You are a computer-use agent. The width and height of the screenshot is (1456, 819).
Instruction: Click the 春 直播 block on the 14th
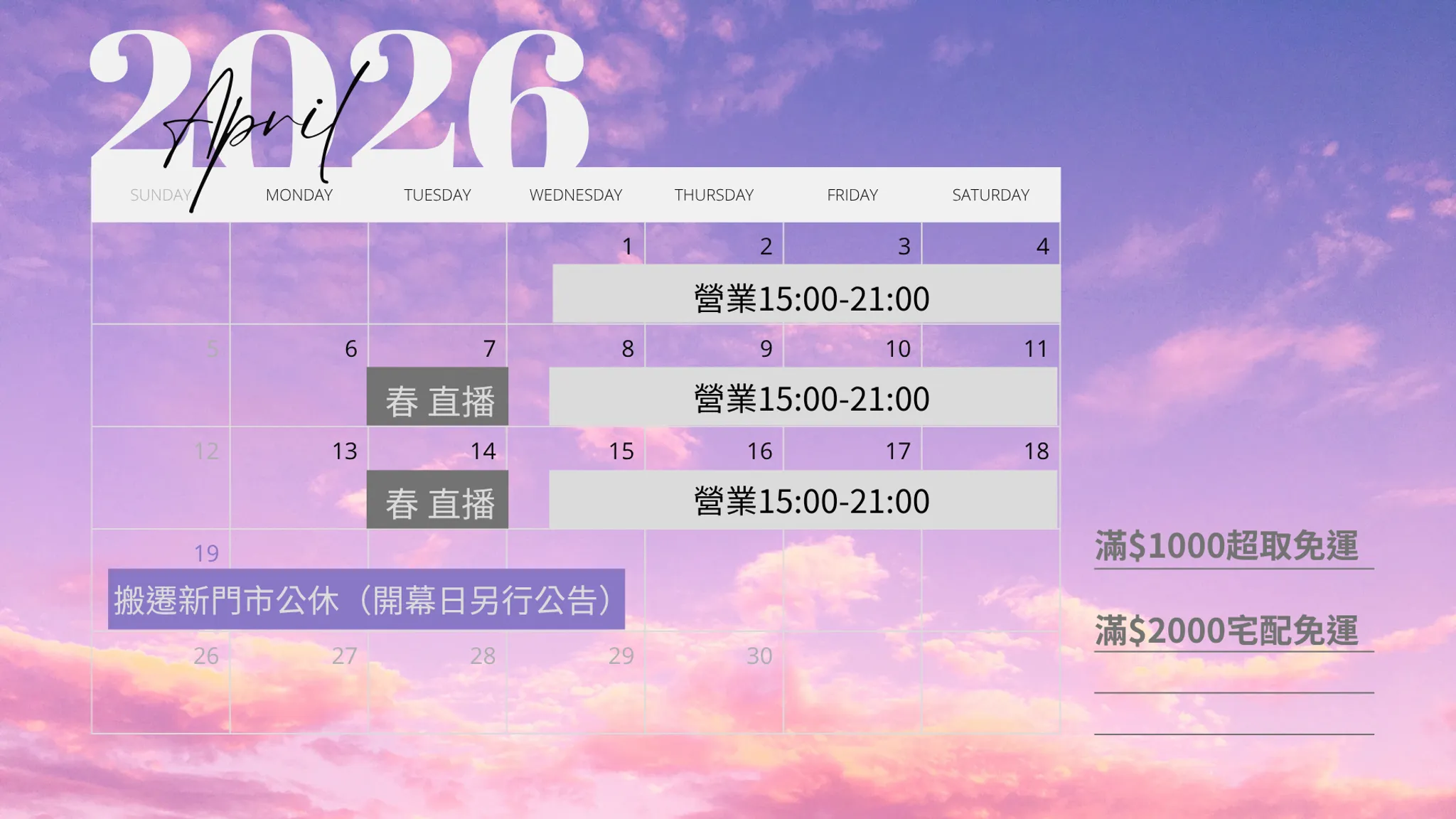pyautogui.click(x=438, y=500)
